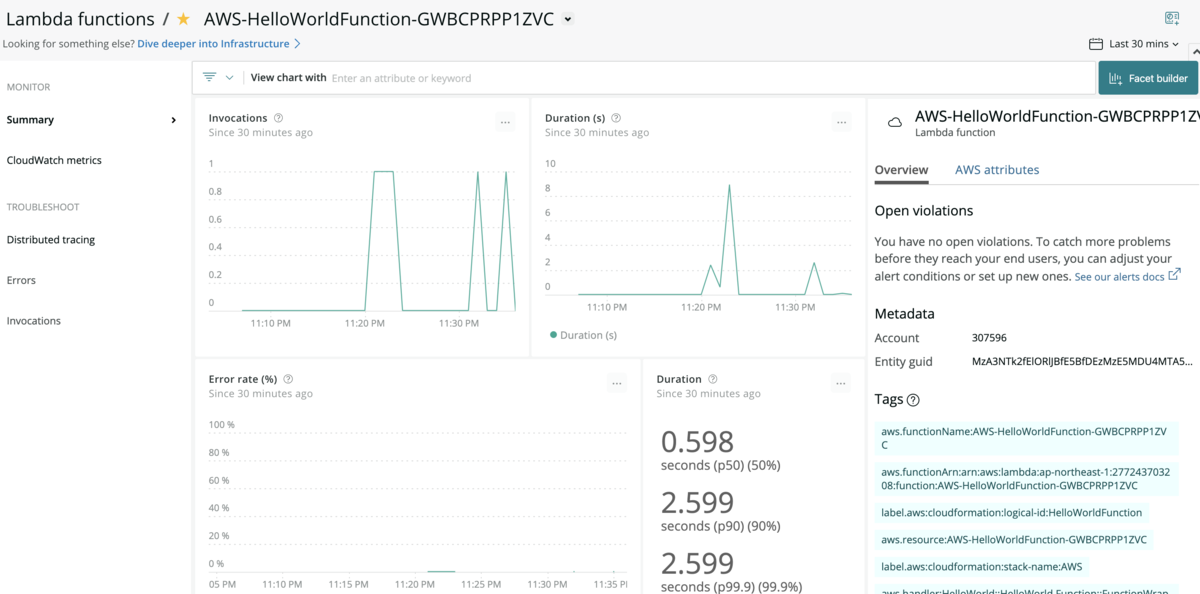Toggle the Duration (s) legend series
The height and width of the screenshot is (594, 1200).
[x=584, y=335]
